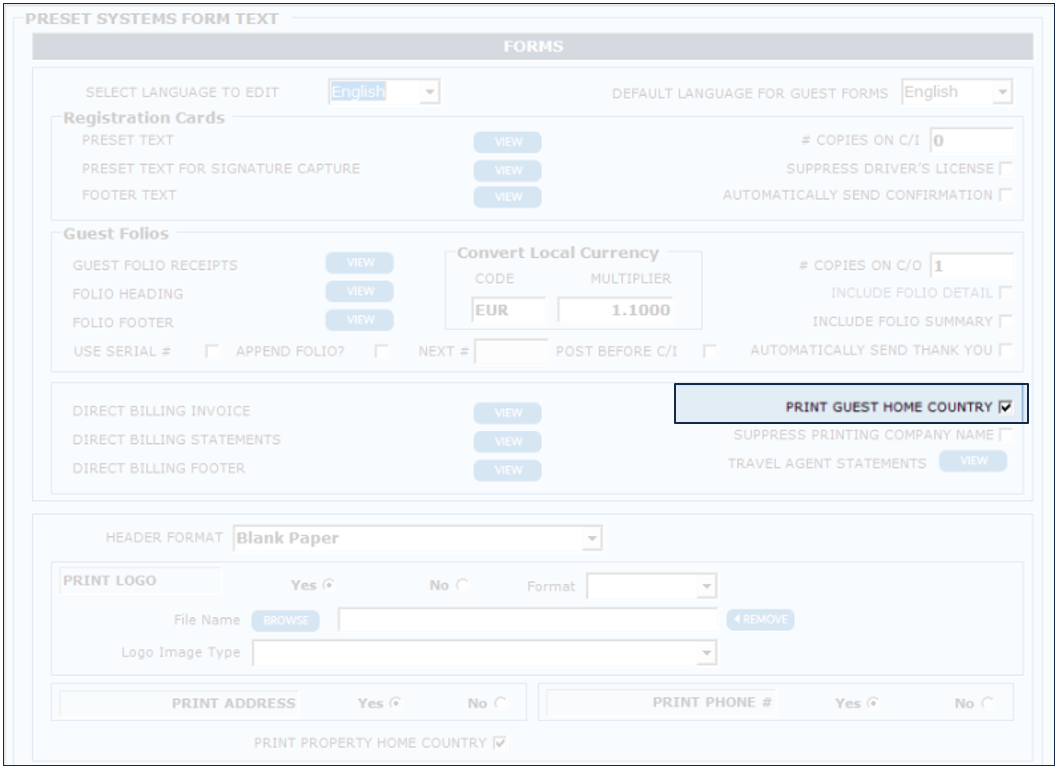The width and height of the screenshot is (1058, 770).
Task: Check Automatically Send Confirmation option
Action: [1005, 196]
